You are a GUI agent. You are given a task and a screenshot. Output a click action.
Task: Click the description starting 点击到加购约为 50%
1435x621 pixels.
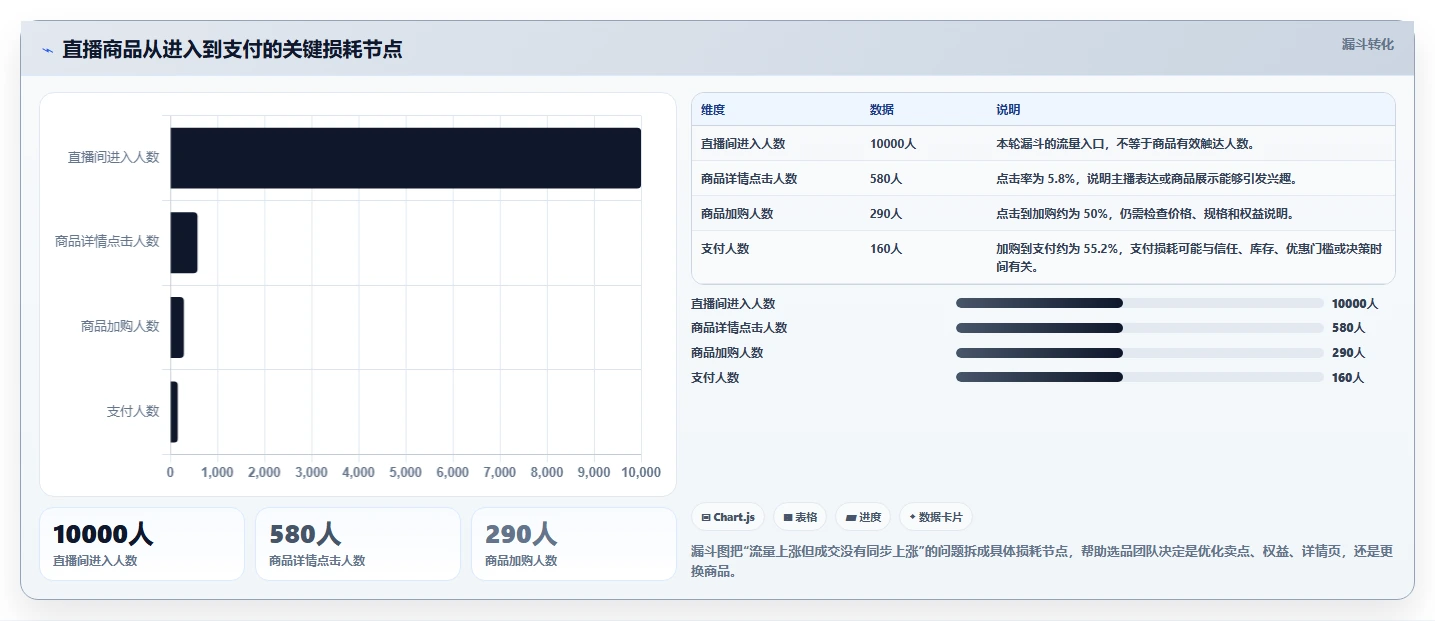coord(1145,214)
